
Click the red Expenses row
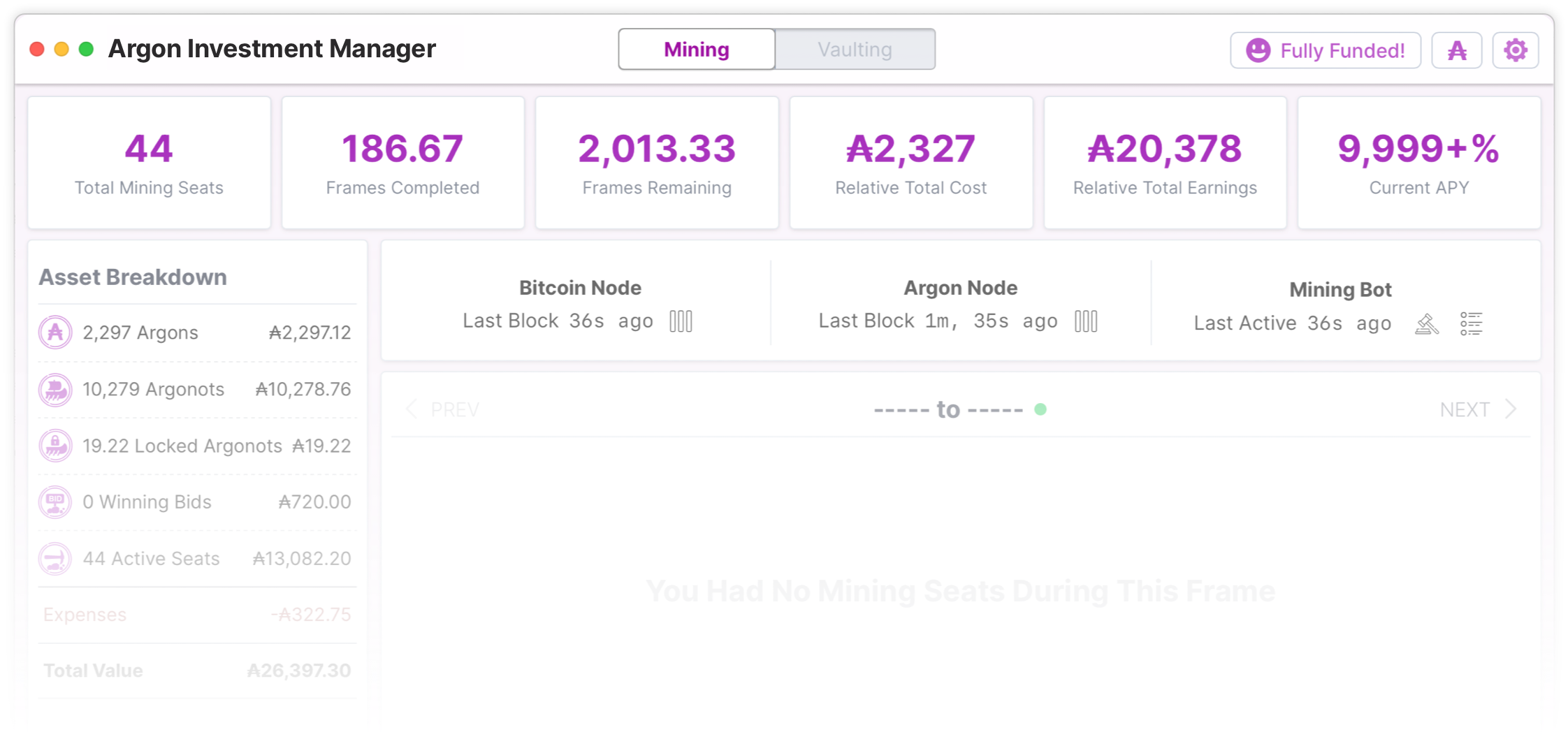coord(197,615)
